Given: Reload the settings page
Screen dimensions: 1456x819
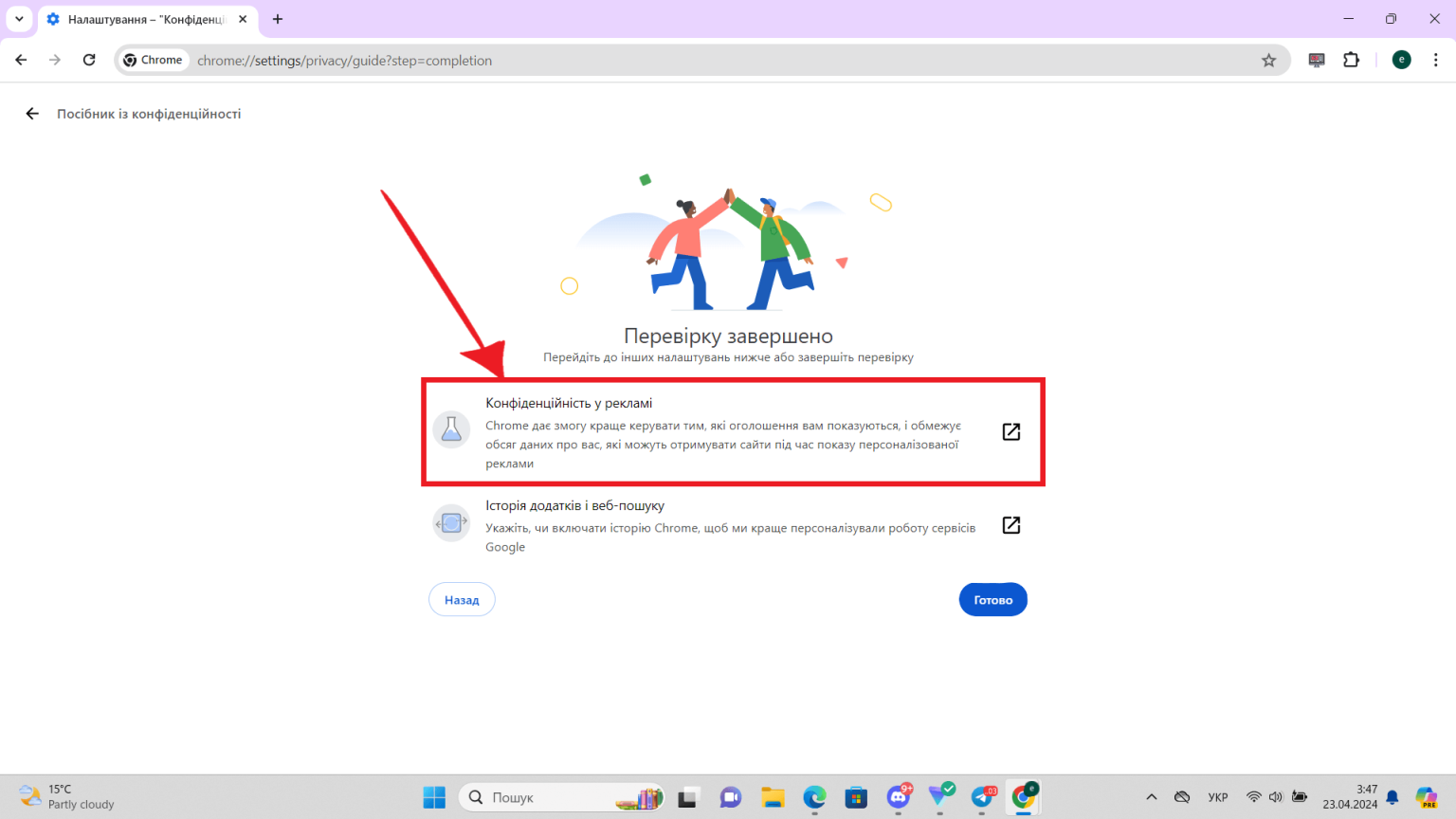Looking at the screenshot, I should point(89,59).
